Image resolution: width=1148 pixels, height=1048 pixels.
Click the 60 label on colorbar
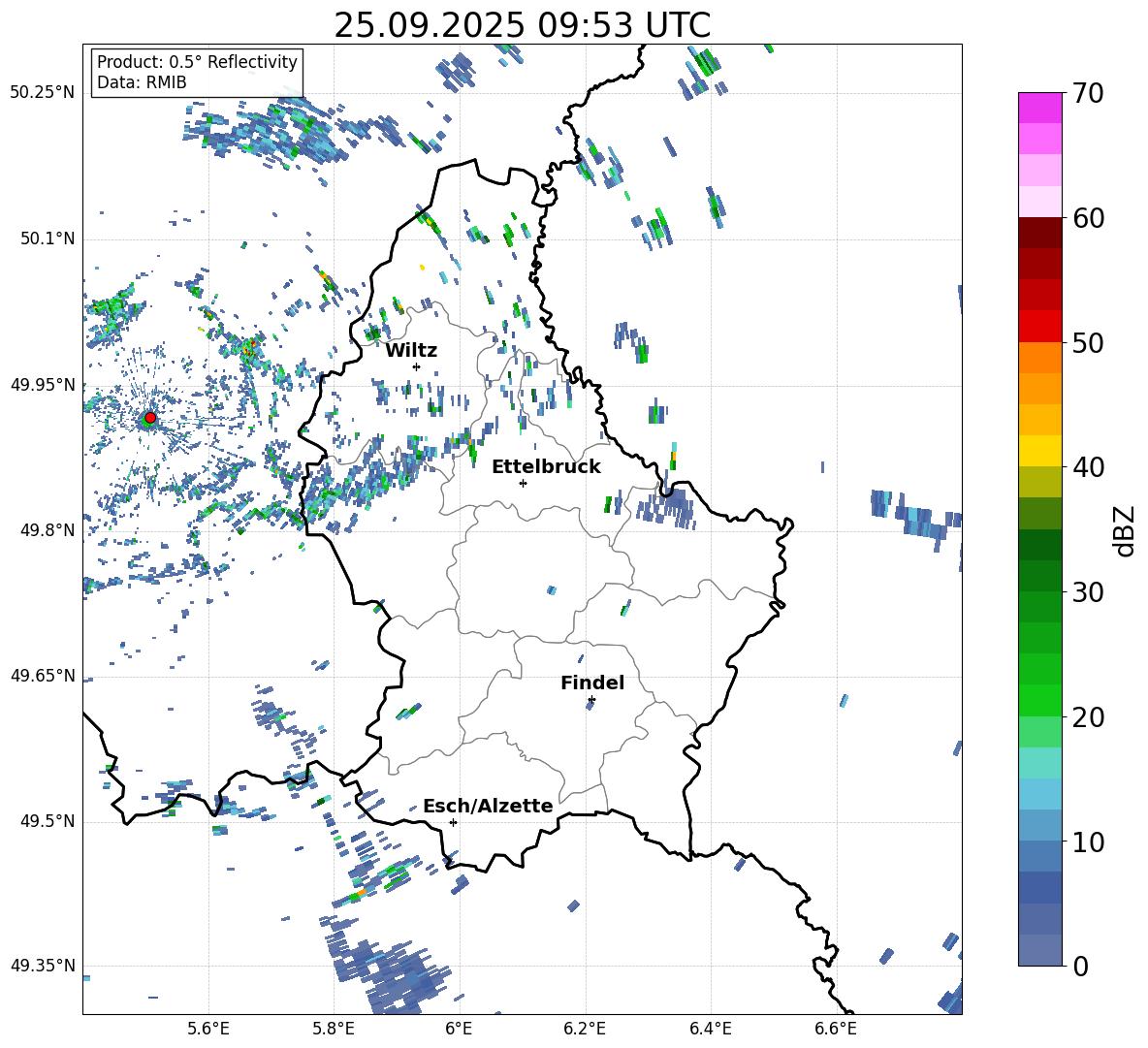coord(1087,218)
